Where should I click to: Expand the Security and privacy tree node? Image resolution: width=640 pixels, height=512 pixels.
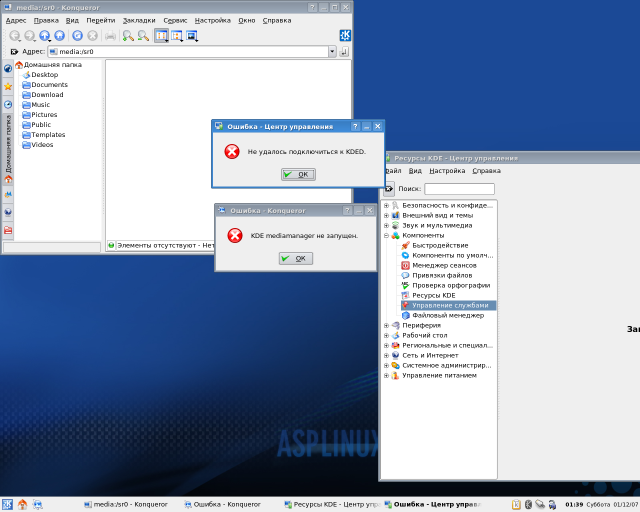click(x=386, y=205)
